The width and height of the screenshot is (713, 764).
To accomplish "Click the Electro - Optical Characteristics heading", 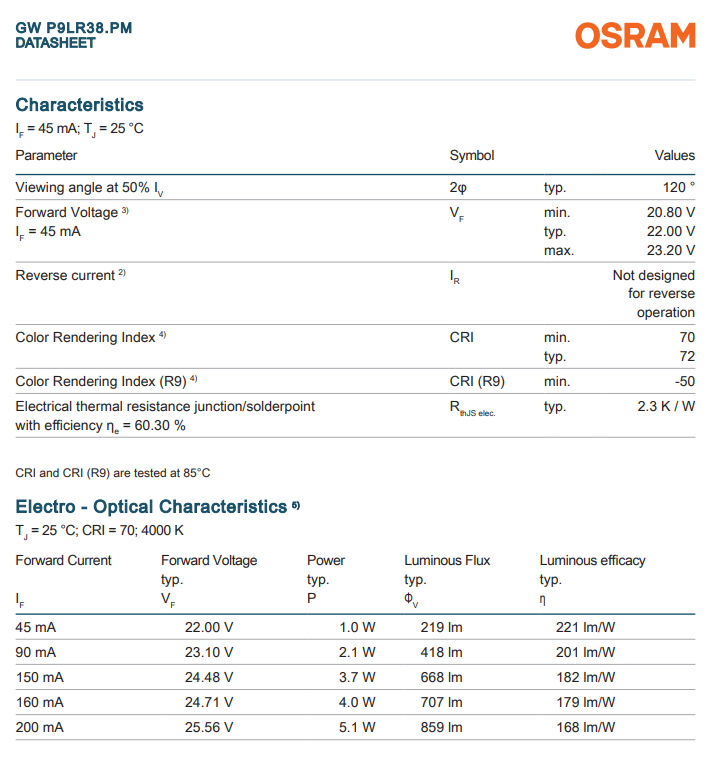I will [x=151, y=507].
